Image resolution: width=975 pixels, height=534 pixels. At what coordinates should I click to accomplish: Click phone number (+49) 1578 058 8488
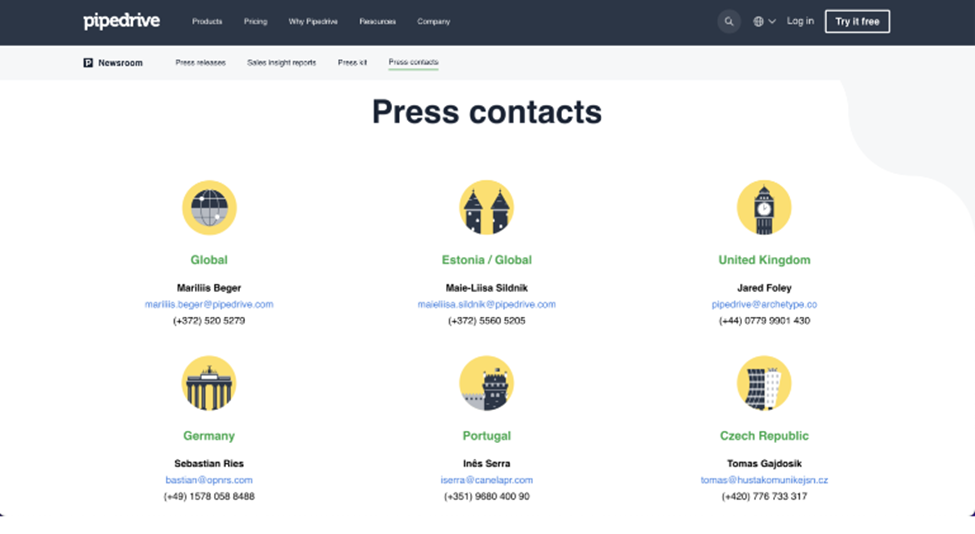pos(209,496)
